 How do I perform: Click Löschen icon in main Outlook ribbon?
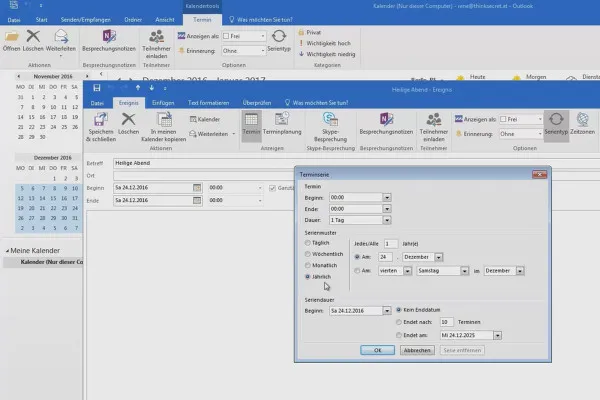coord(33,36)
